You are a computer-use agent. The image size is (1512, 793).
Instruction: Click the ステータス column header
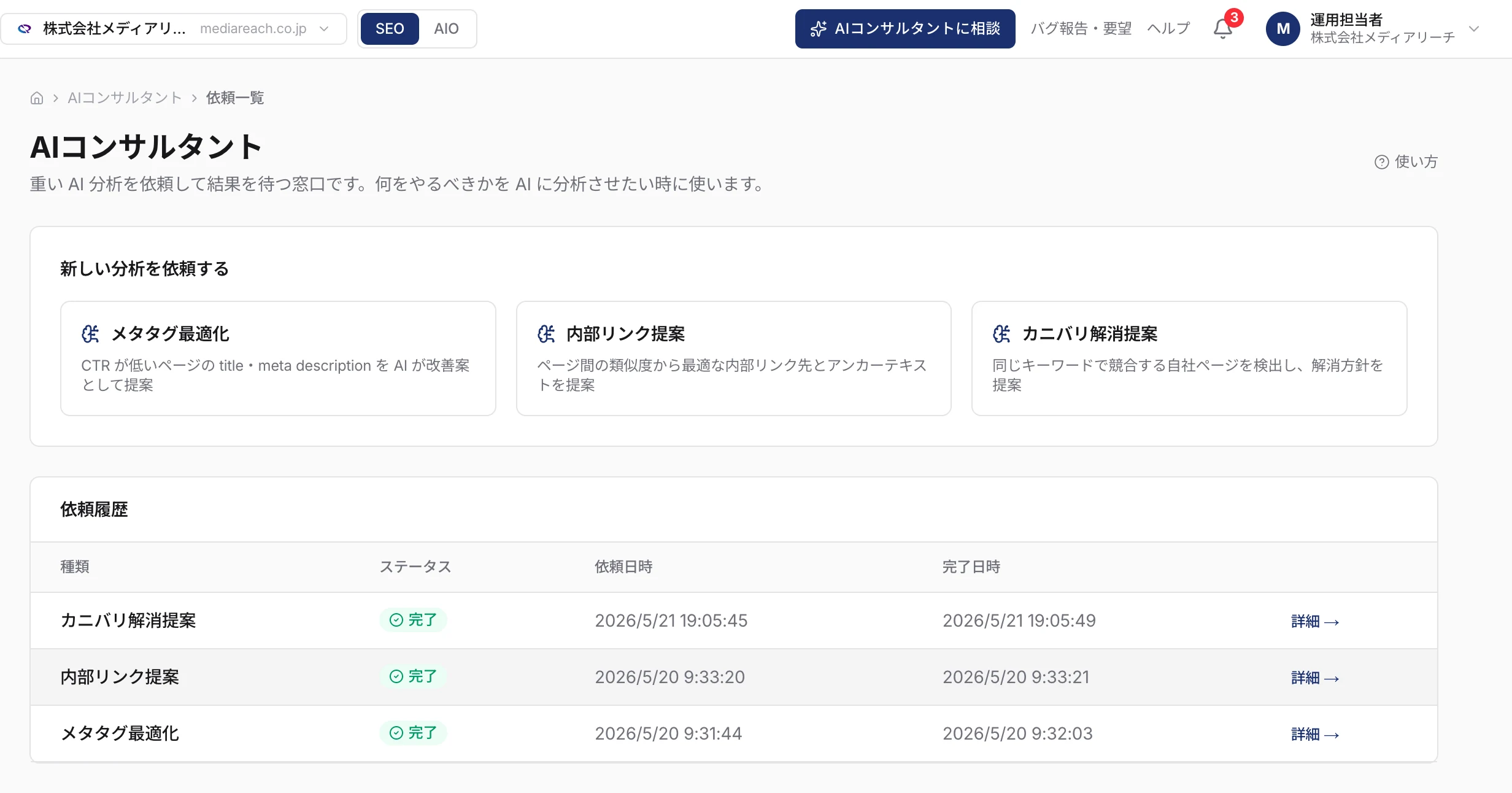point(415,567)
